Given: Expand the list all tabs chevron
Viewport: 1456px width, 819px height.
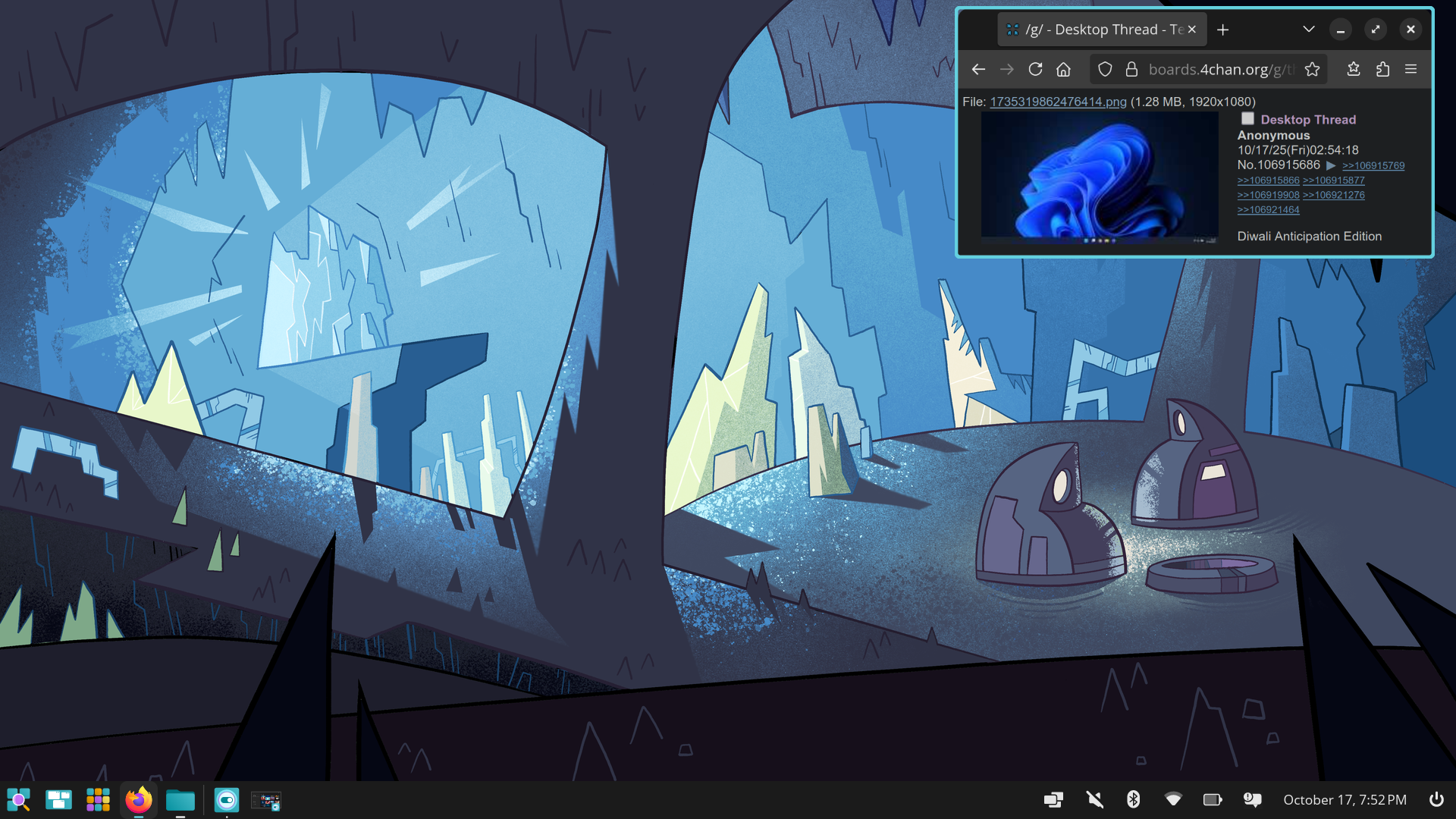Looking at the screenshot, I should tap(1308, 29).
